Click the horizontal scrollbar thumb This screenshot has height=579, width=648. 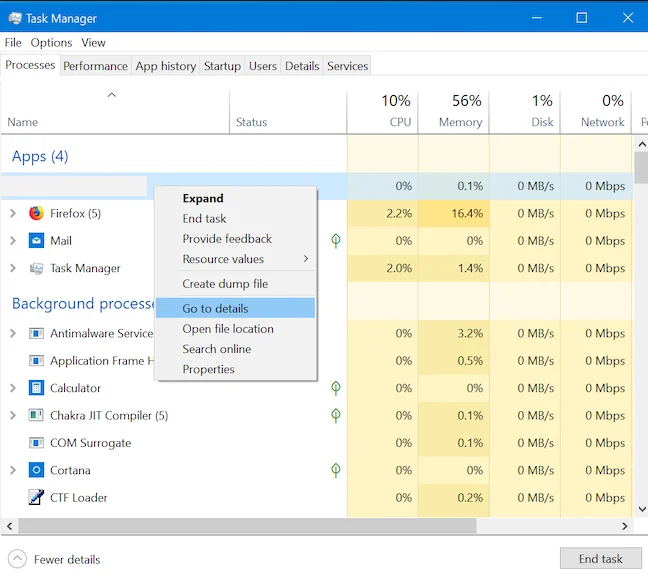click(x=247, y=526)
